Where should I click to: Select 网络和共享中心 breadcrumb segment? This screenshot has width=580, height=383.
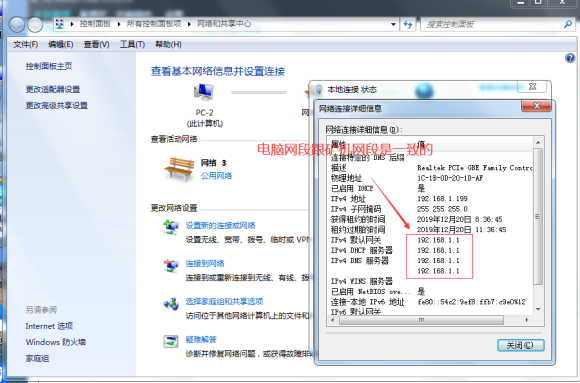224,24
